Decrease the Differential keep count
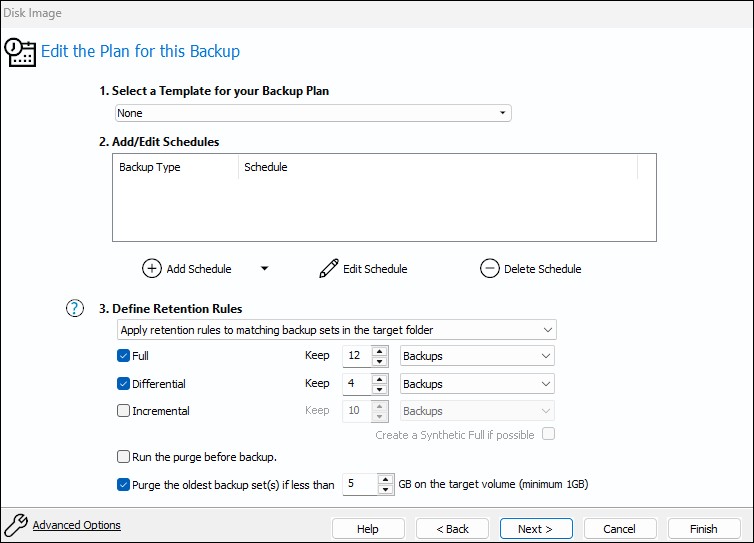 (x=380, y=389)
